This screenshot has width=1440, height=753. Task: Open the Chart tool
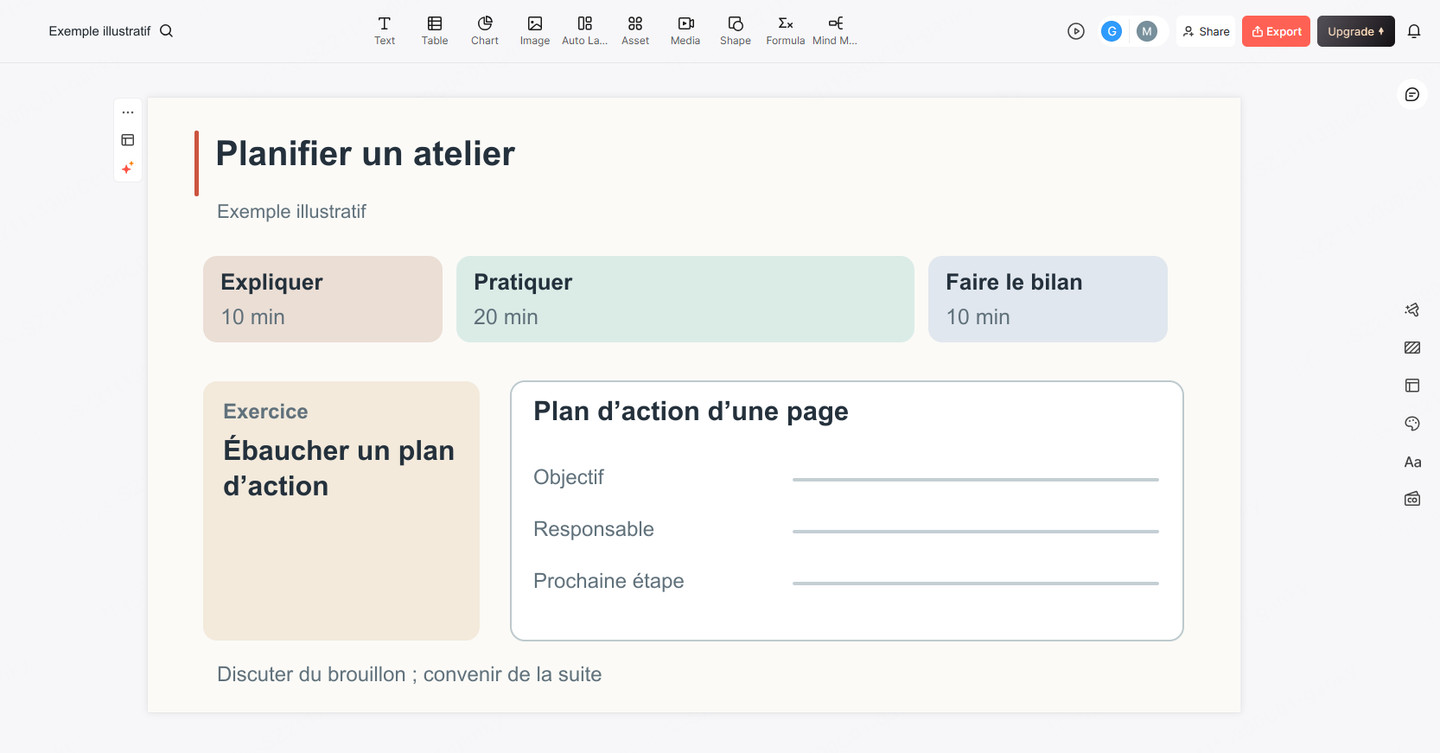click(x=484, y=31)
